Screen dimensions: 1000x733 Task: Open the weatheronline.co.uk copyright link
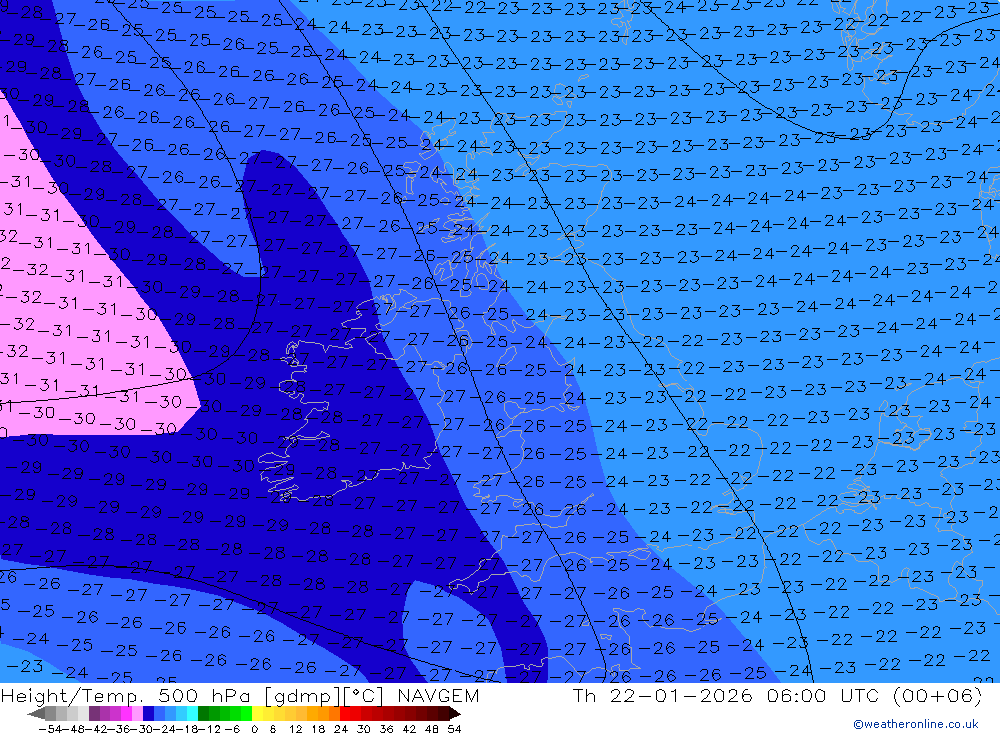click(x=915, y=724)
